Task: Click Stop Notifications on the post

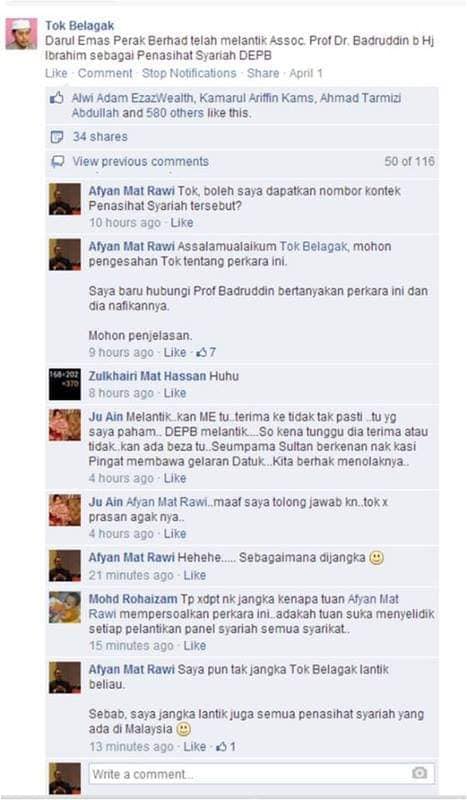Action: 189,73
